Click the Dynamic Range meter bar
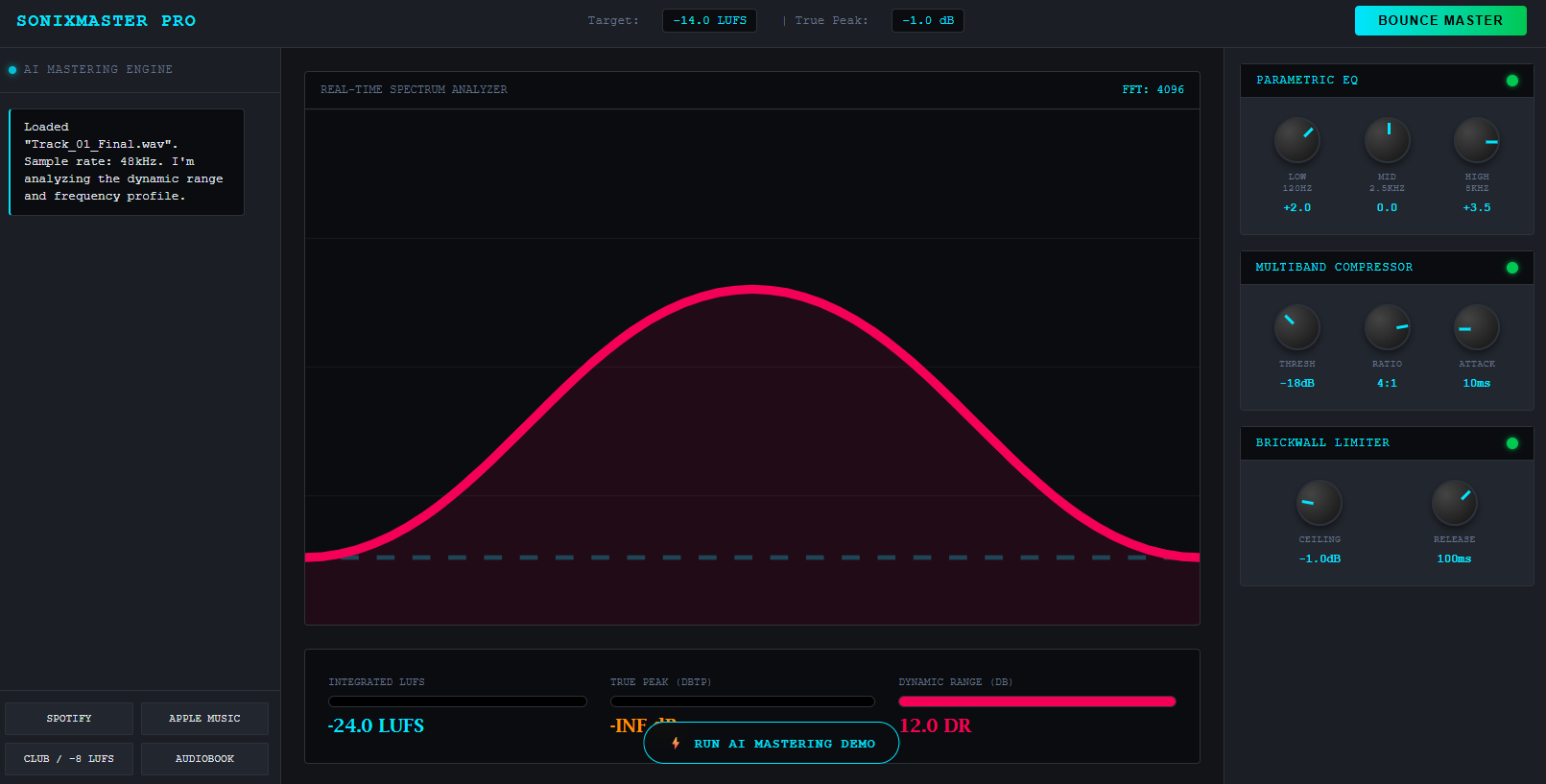The image size is (1546, 784). tap(1037, 701)
